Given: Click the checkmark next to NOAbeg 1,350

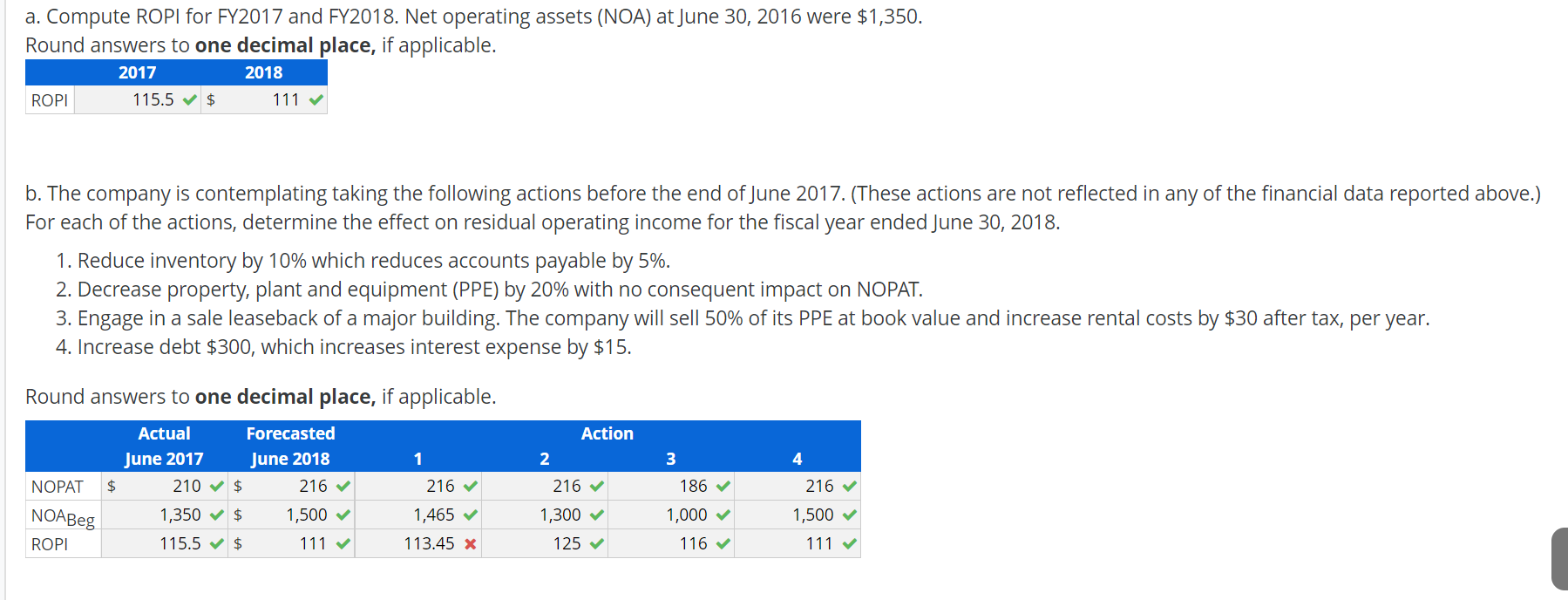Looking at the screenshot, I should (215, 515).
